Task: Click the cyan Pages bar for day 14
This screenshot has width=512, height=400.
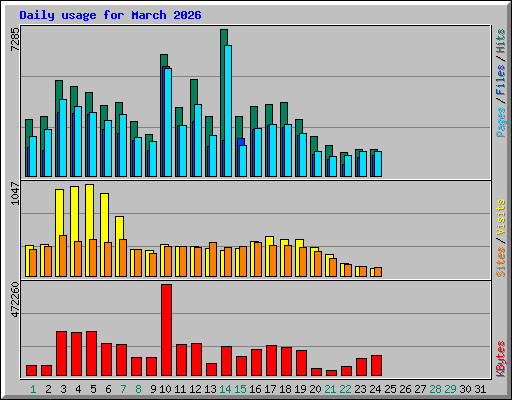Action: tap(228, 111)
